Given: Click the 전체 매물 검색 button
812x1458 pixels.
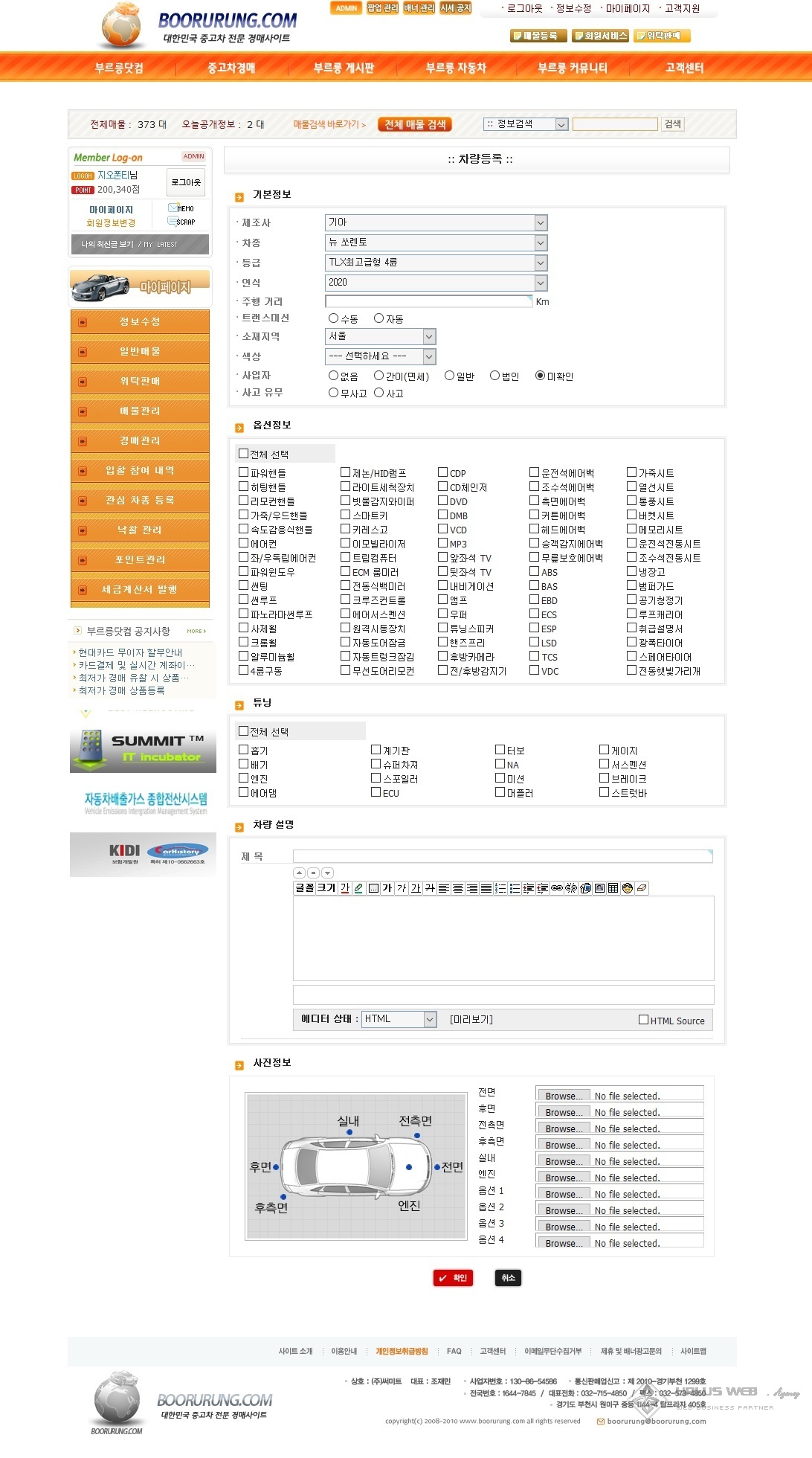Looking at the screenshot, I should (415, 124).
